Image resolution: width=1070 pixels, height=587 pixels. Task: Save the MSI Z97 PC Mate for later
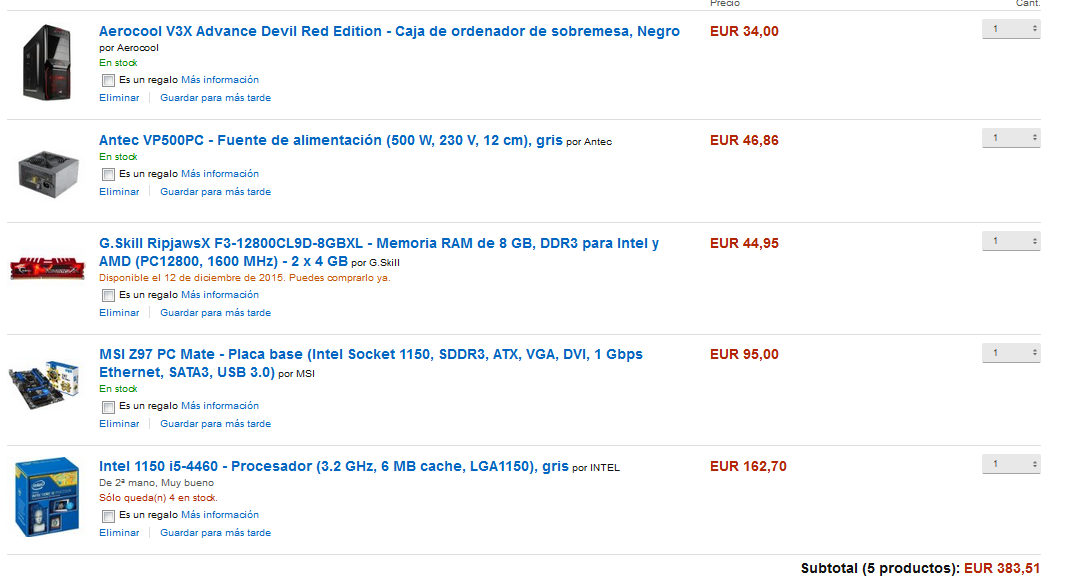point(216,424)
